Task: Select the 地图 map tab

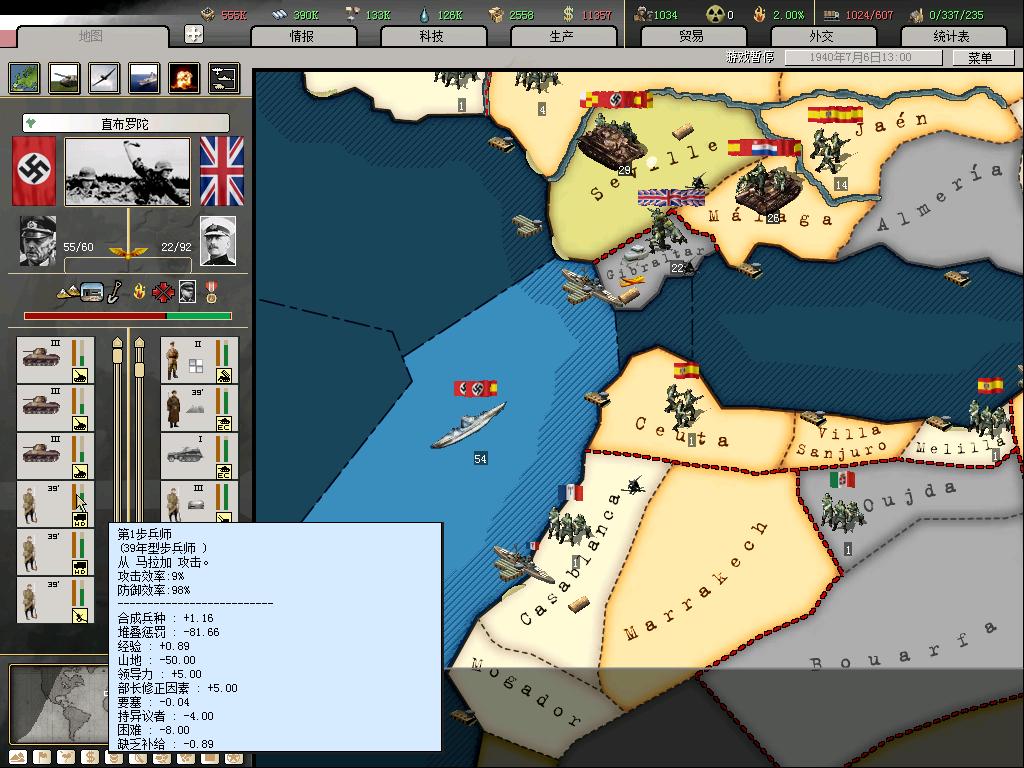Action: click(x=91, y=36)
